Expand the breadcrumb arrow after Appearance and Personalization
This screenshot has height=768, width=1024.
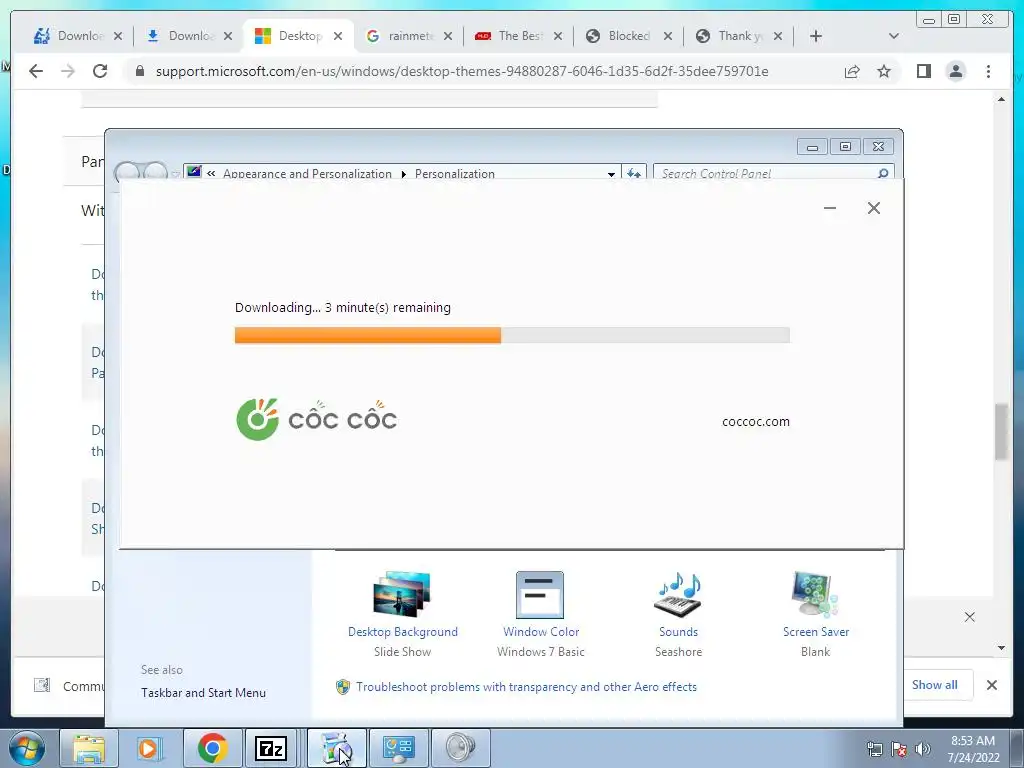(x=404, y=174)
